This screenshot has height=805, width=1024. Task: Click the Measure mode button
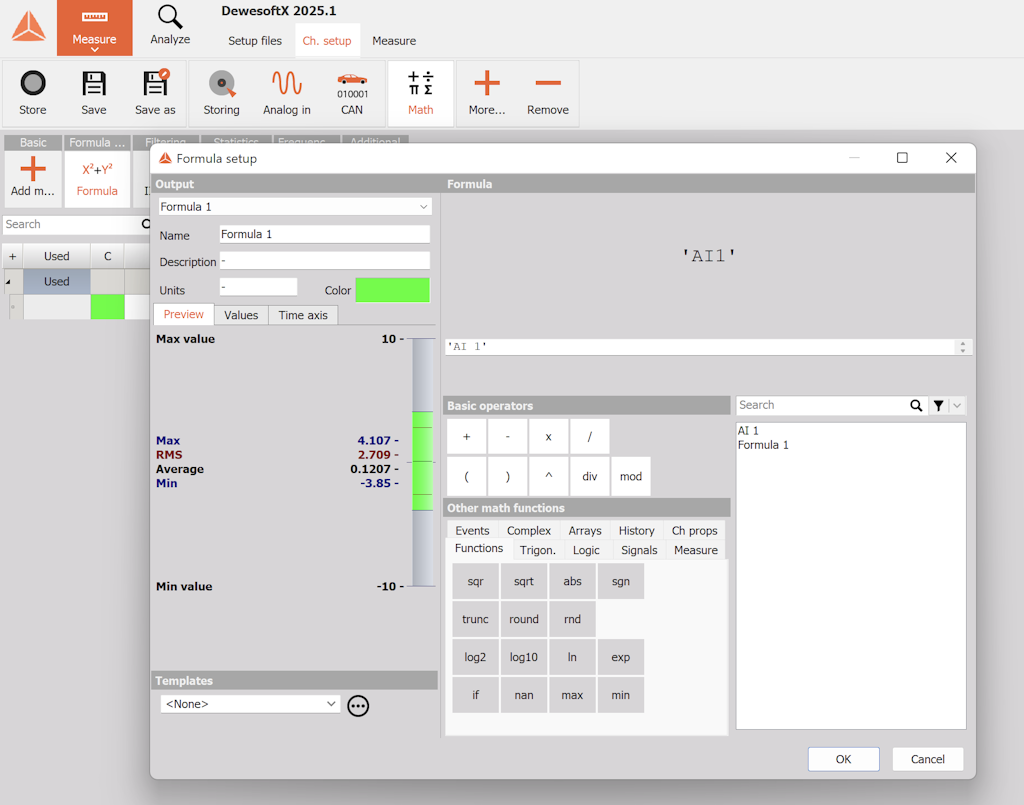tap(95, 27)
